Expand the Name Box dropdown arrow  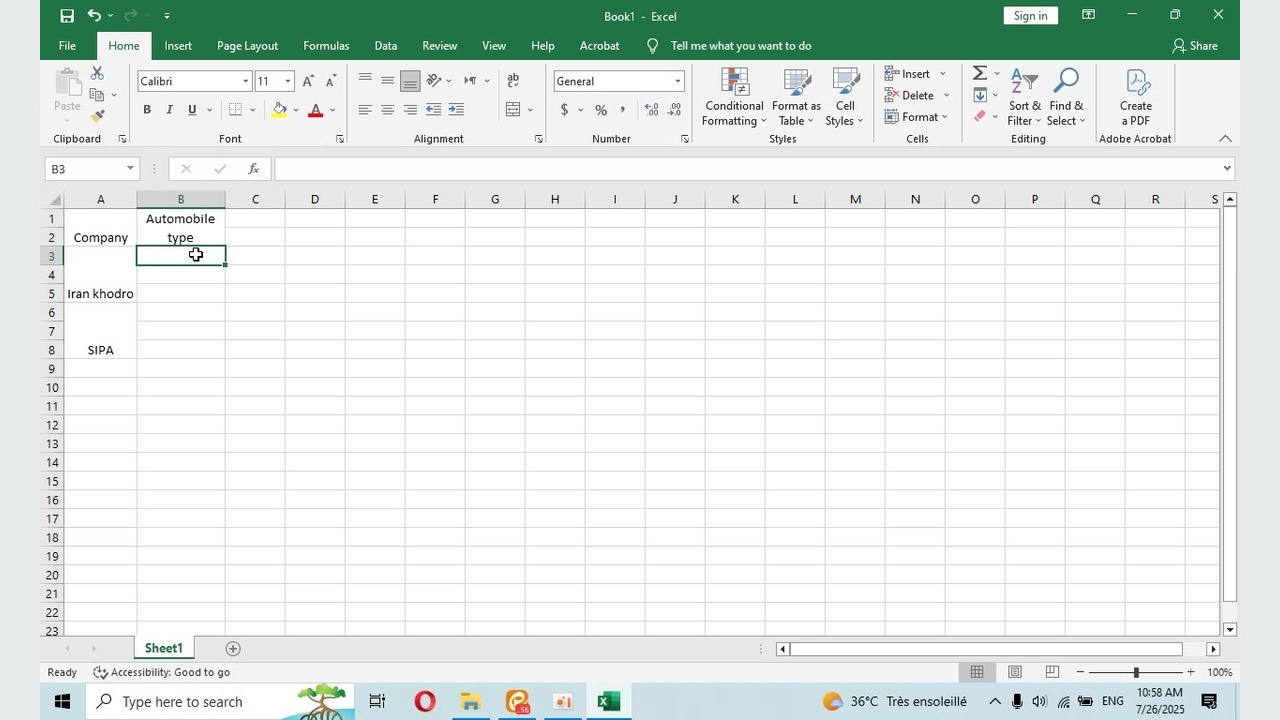tap(130, 169)
